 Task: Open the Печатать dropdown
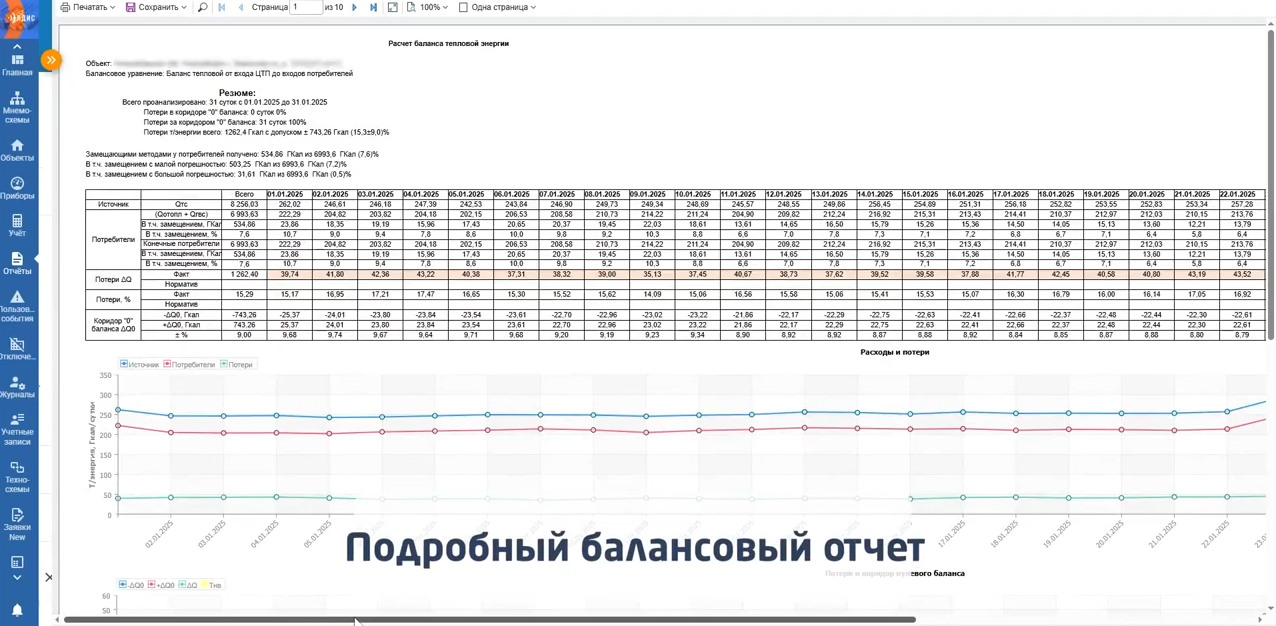click(88, 7)
